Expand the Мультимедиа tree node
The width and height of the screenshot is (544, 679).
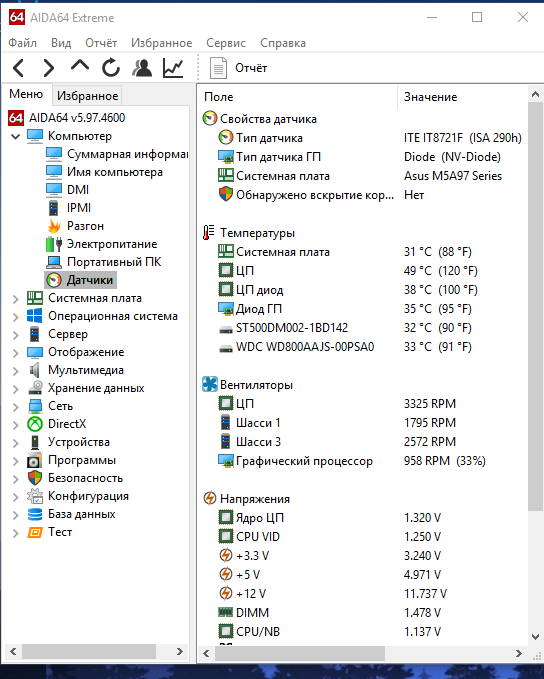click(x=16, y=371)
